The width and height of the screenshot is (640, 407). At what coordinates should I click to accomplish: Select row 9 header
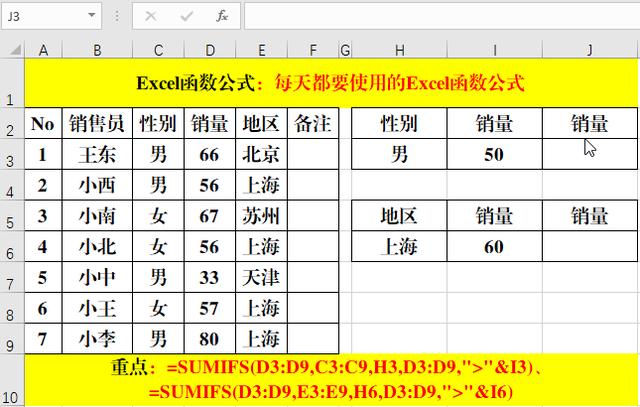[12, 339]
